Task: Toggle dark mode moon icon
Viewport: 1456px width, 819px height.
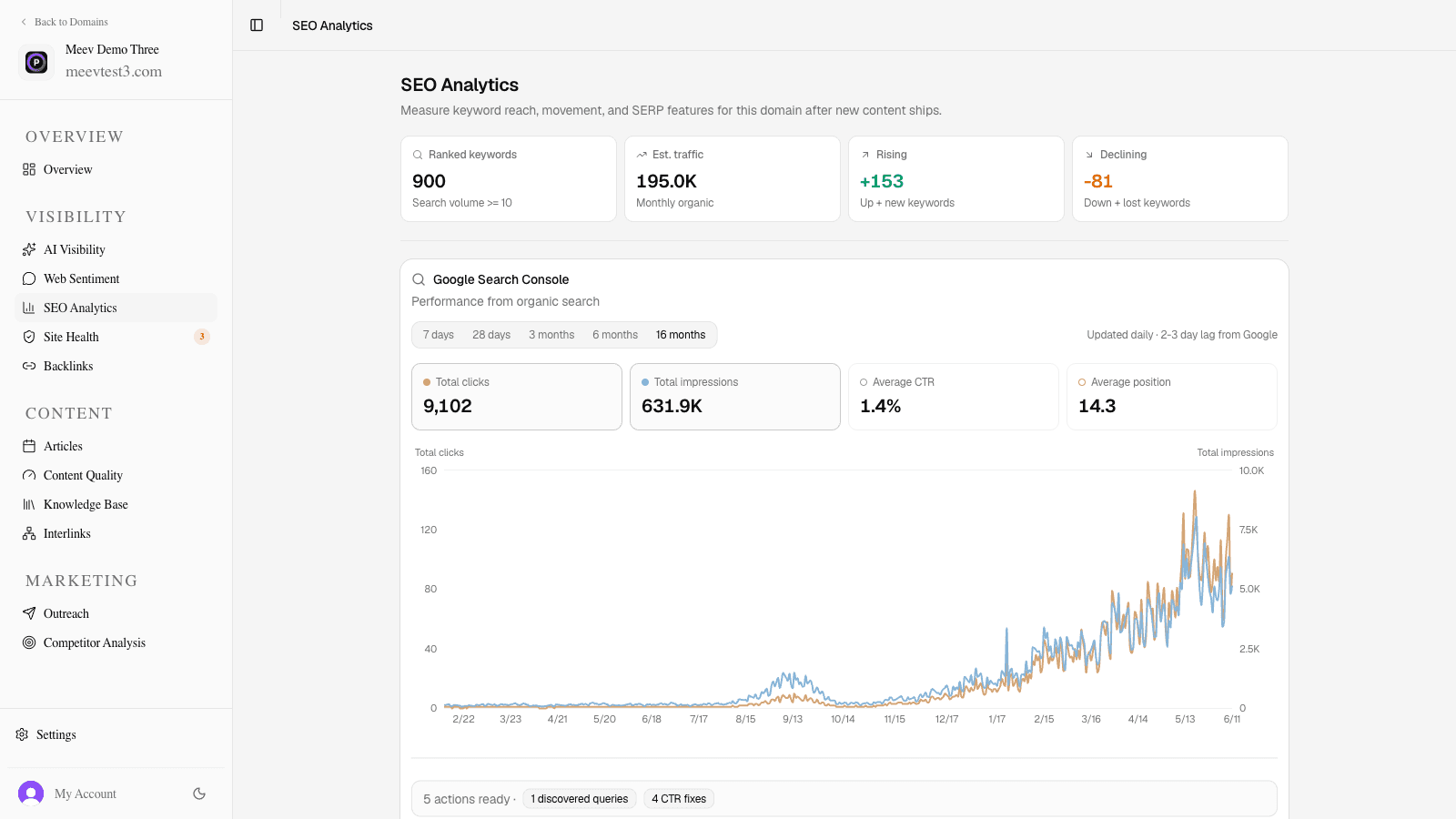Action: tap(199, 794)
